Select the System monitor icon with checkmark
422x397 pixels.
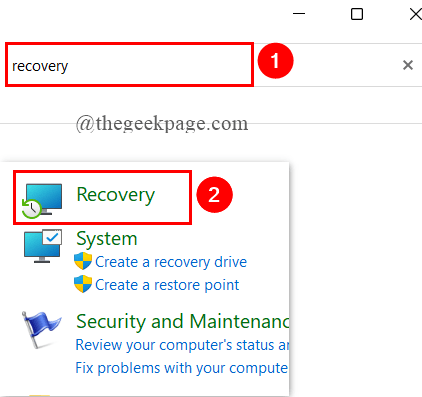pos(43,246)
